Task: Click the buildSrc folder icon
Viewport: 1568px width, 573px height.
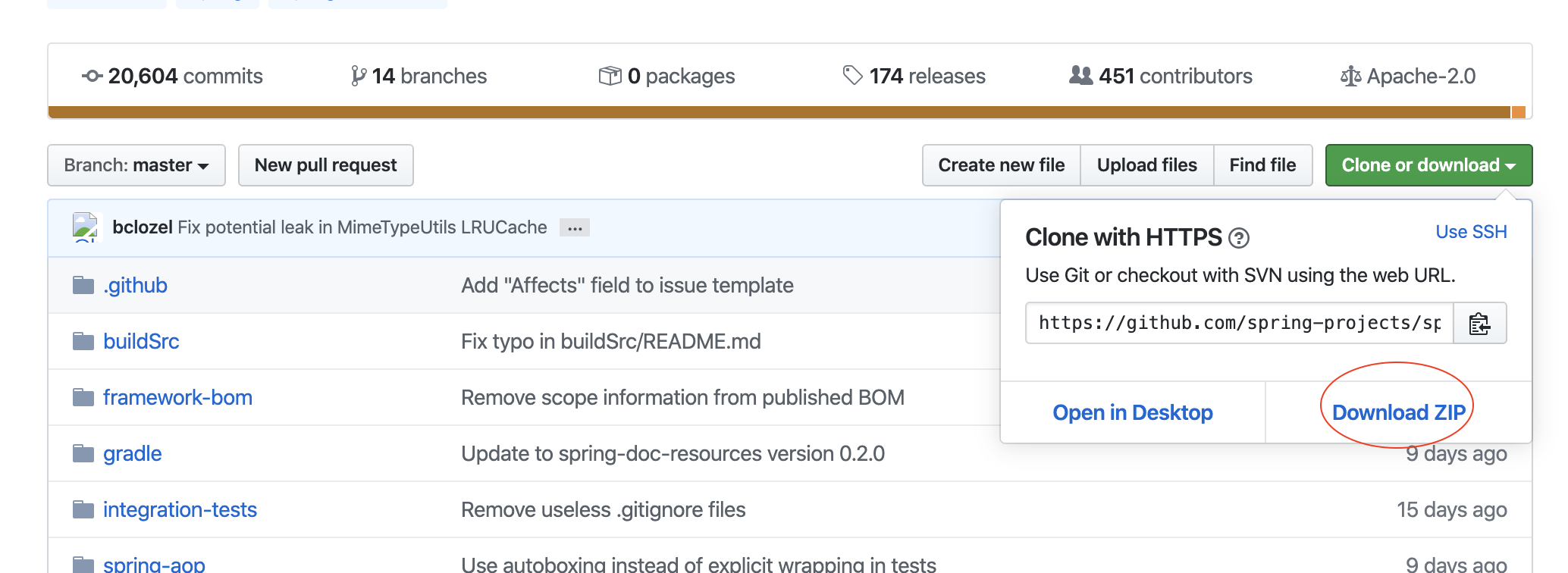Action: tap(83, 341)
